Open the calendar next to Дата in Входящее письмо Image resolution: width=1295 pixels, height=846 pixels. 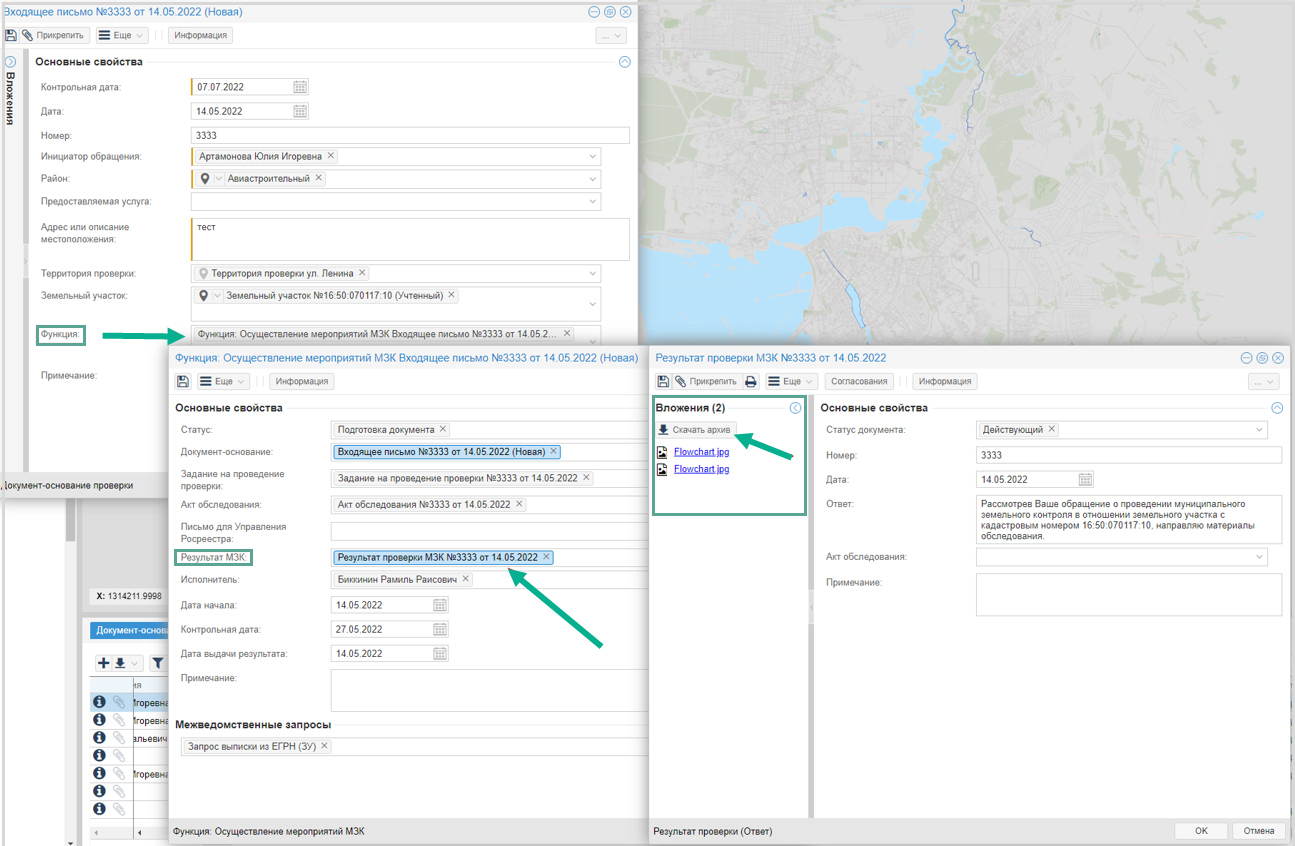[x=300, y=111]
